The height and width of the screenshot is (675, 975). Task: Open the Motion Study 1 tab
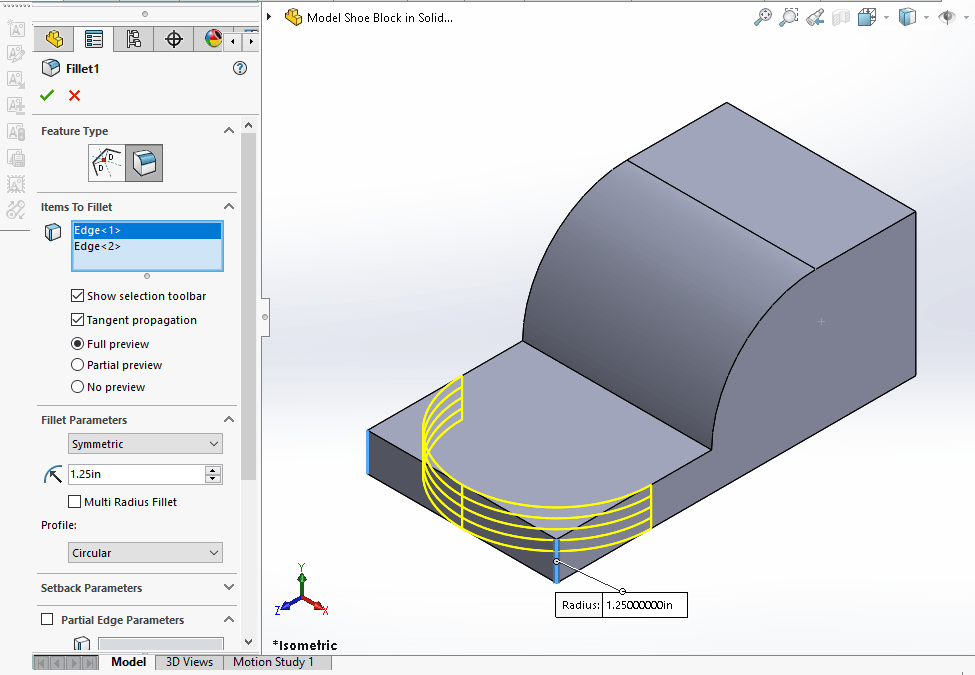coord(273,662)
